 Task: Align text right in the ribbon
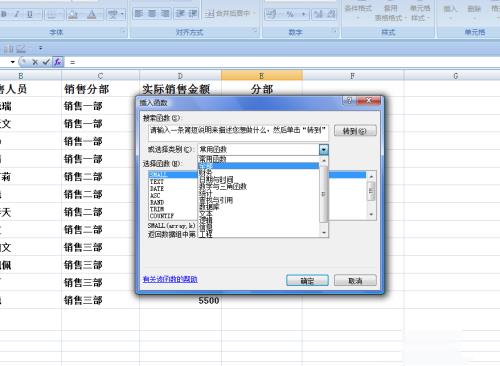pyautogui.click(x=165, y=14)
